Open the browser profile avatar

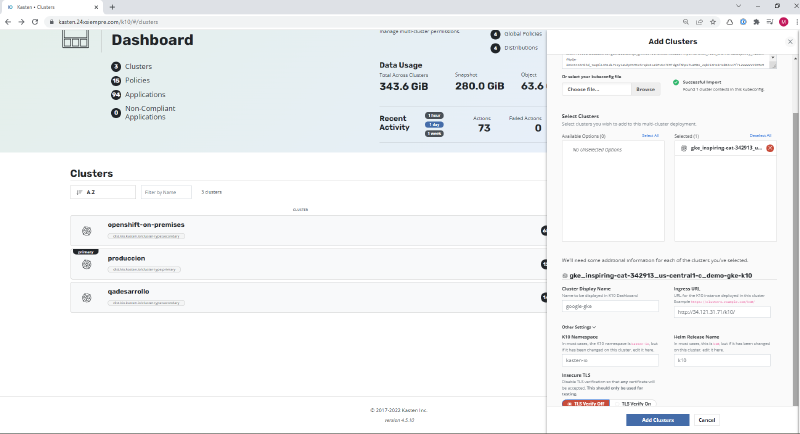[784, 22]
